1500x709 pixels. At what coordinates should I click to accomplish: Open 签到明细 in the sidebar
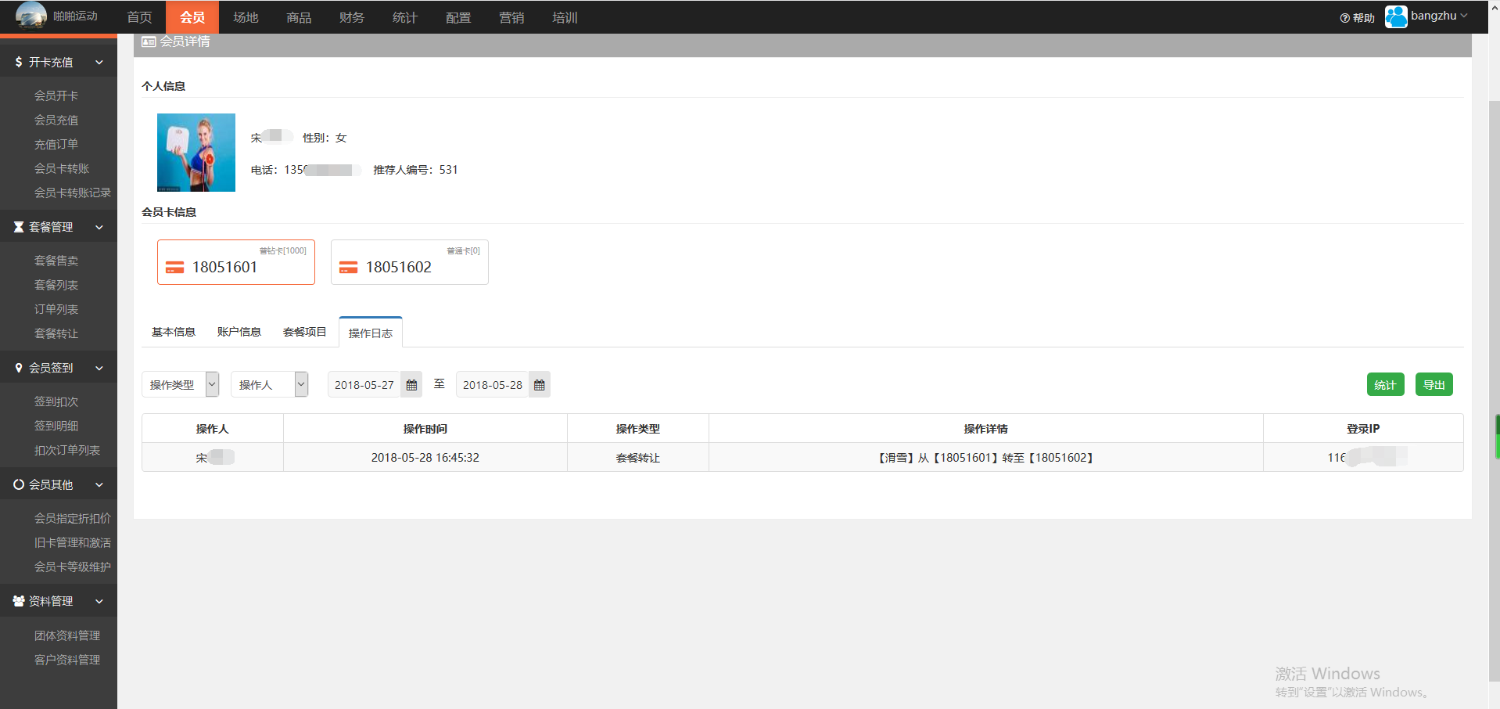(56, 426)
